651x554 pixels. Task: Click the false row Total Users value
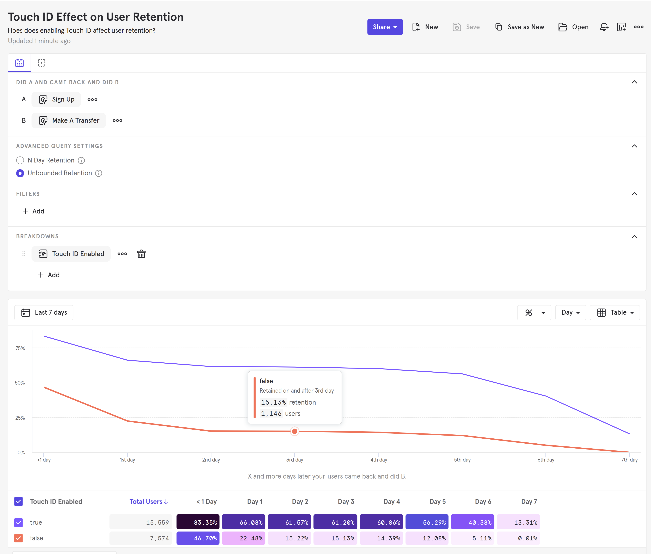coord(141,538)
